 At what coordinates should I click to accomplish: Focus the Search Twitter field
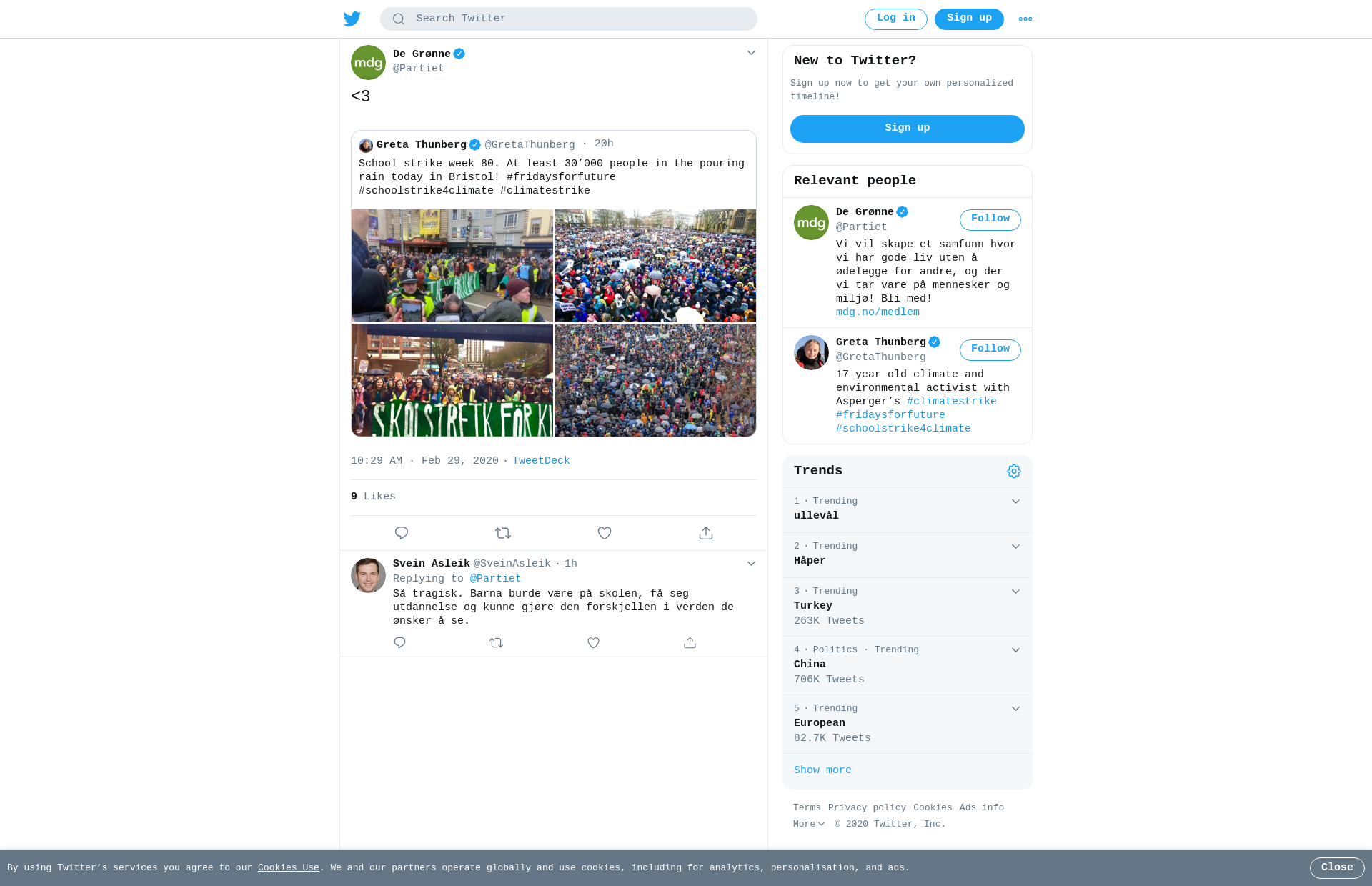[569, 19]
